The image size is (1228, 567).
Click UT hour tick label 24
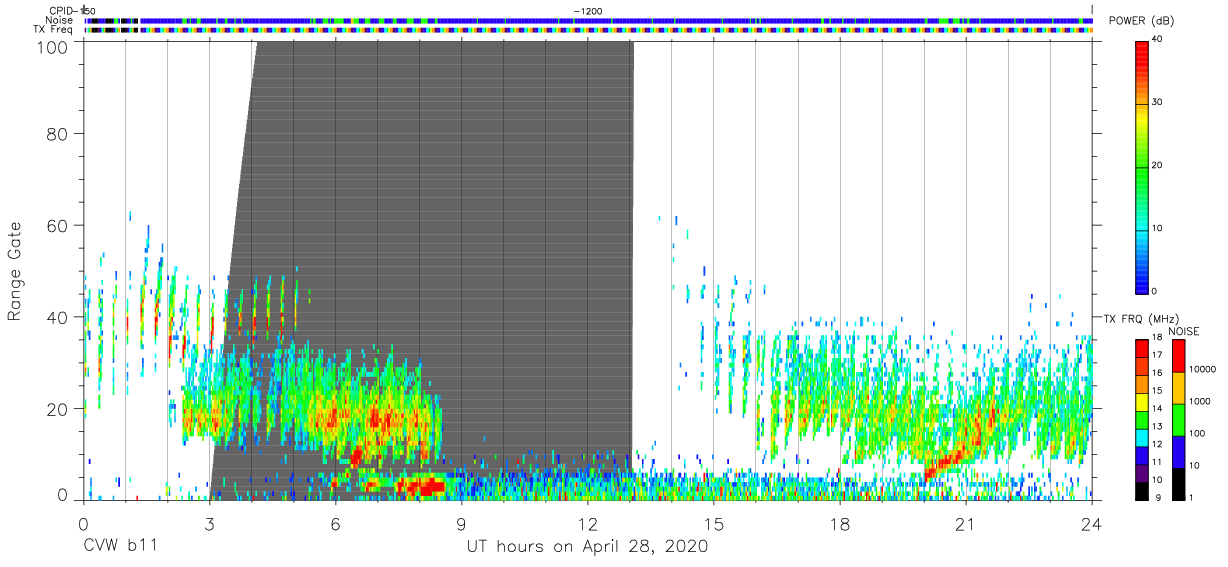point(1092,524)
